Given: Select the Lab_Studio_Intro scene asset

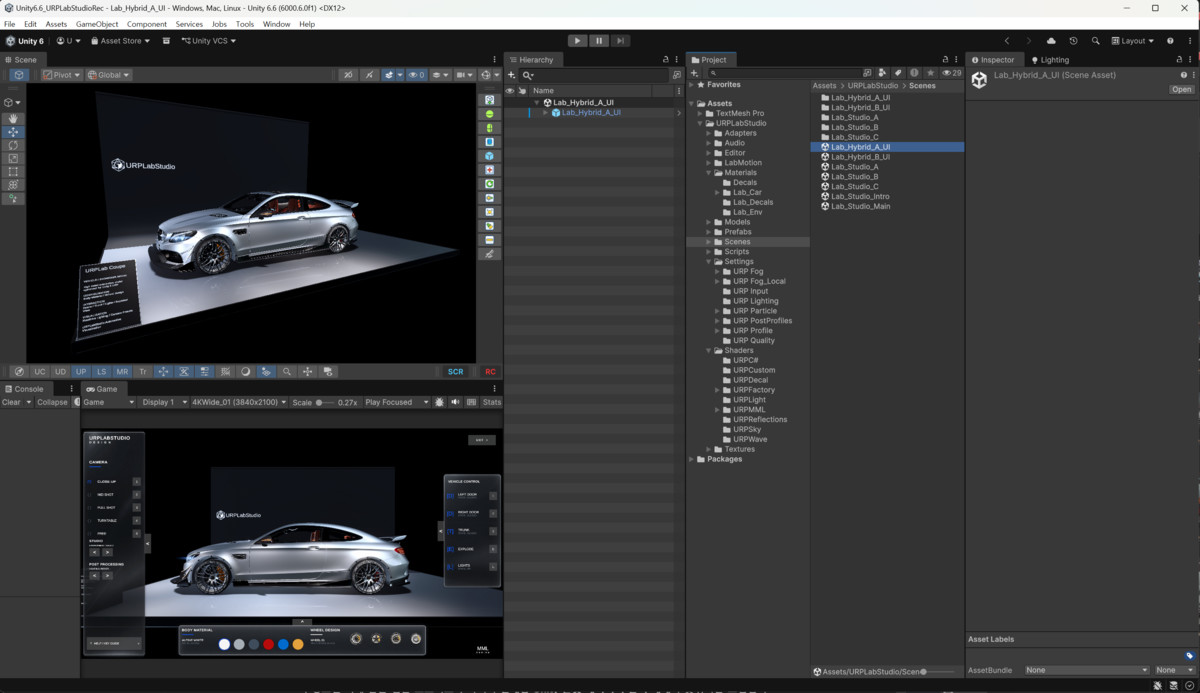Looking at the screenshot, I should 860,196.
